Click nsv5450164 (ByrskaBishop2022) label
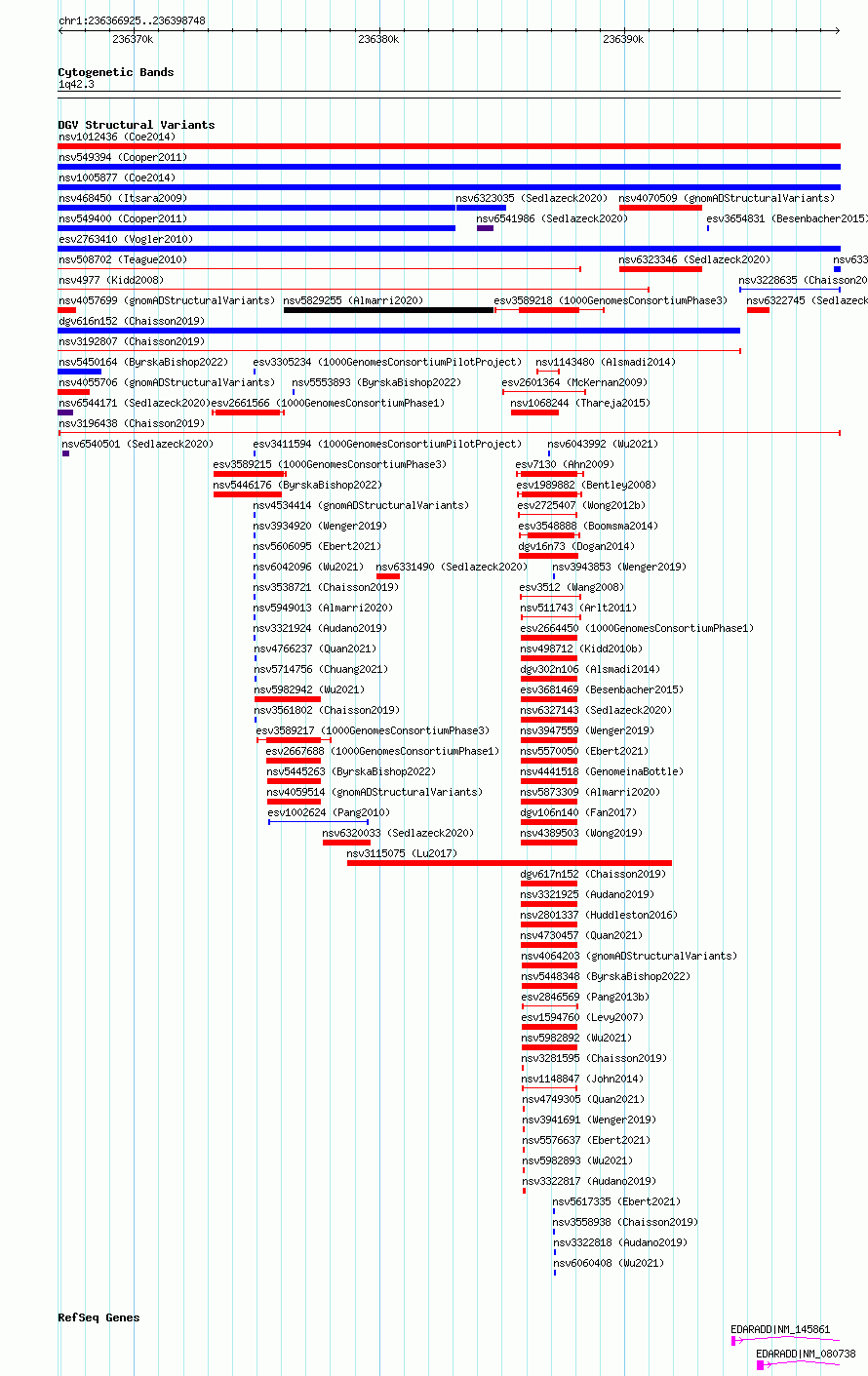The image size is (868, 1376). [x=142, y=362]
